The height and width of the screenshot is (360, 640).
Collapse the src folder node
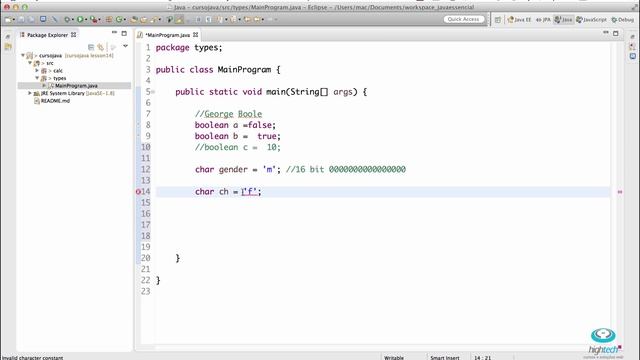coord(30,63)
